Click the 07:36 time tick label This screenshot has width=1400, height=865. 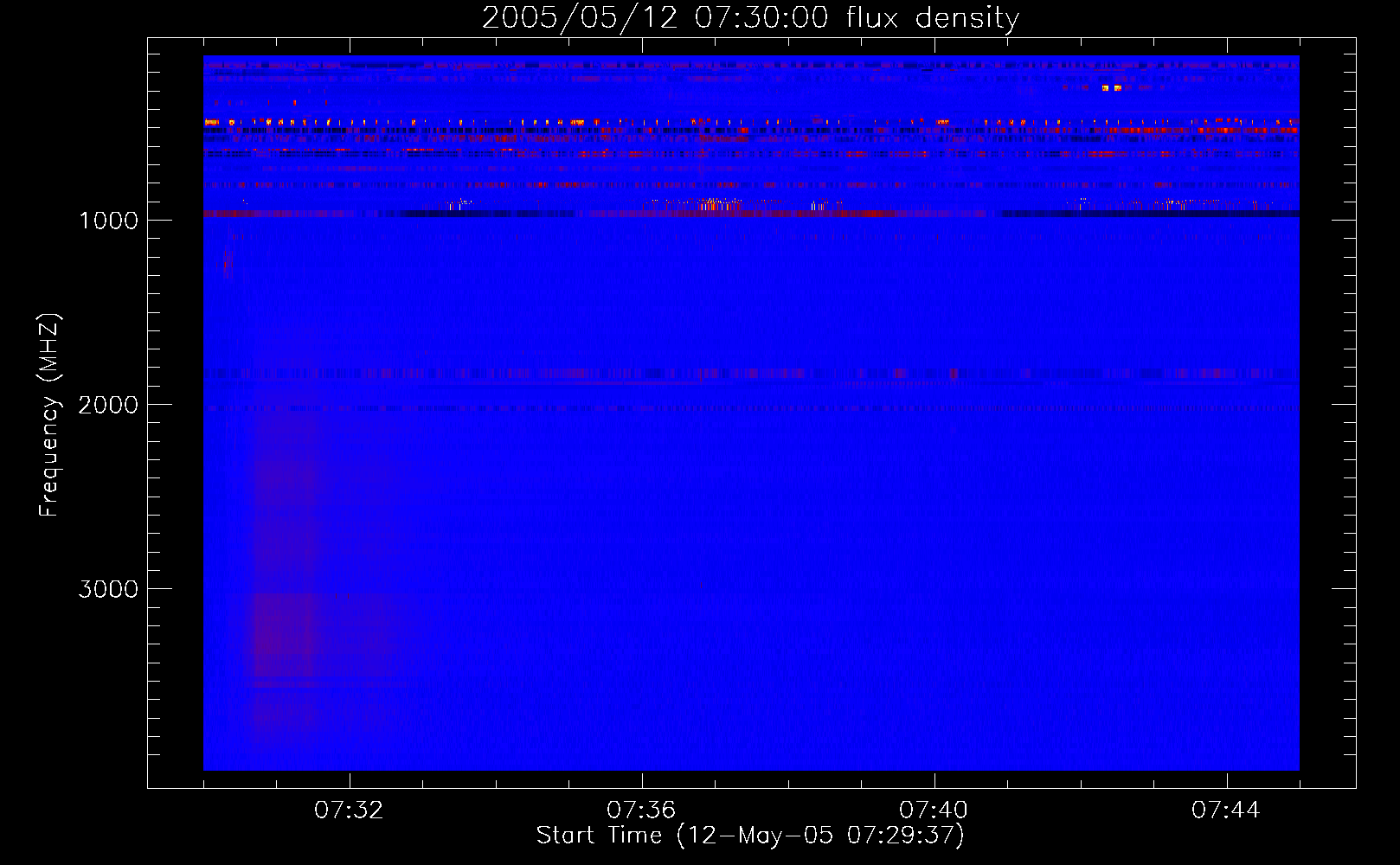click(641, 811)
